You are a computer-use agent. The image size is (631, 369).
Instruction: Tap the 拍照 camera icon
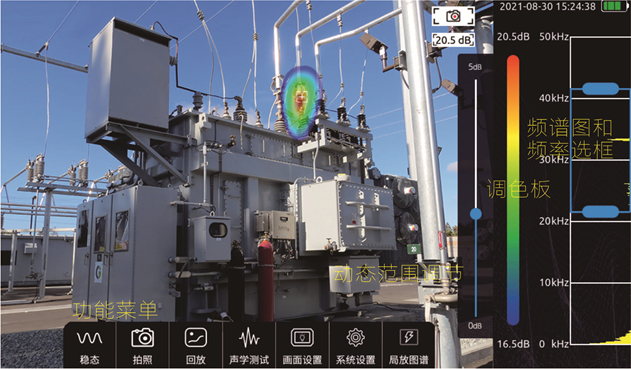(142, 338)
